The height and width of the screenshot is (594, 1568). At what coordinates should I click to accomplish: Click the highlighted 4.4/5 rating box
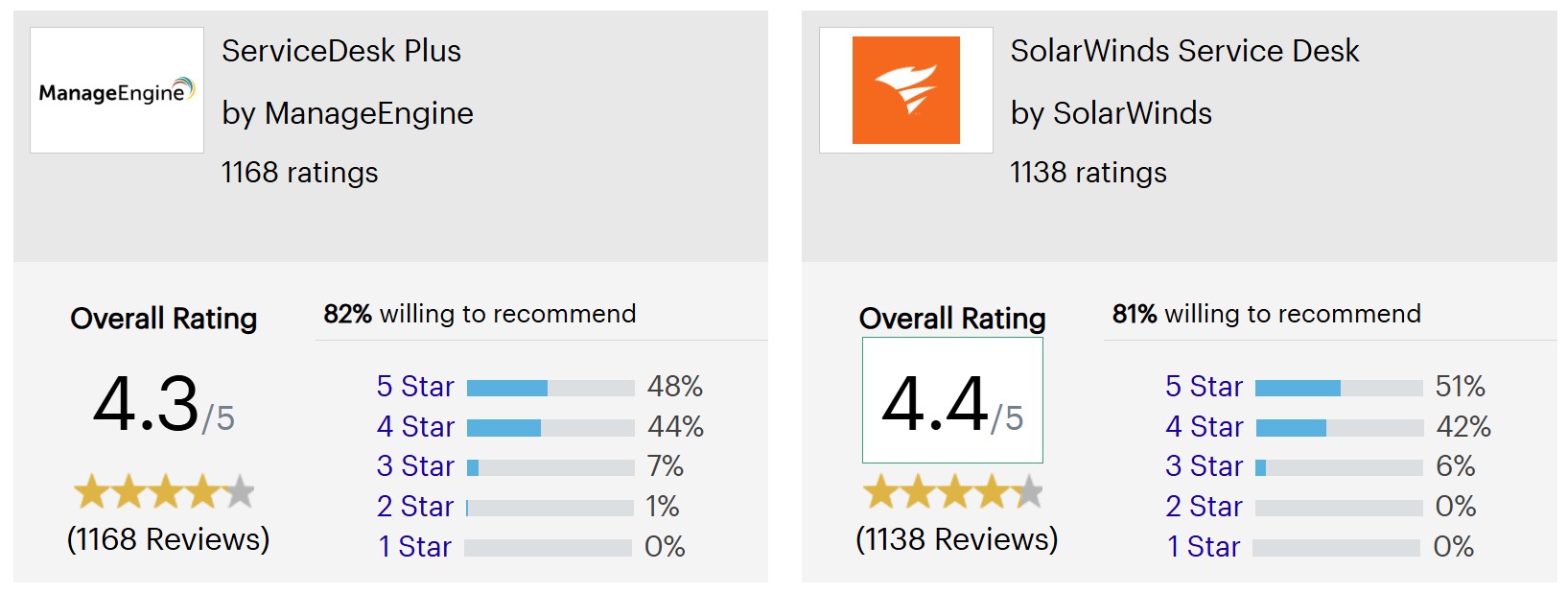click(x=952, y=400)
